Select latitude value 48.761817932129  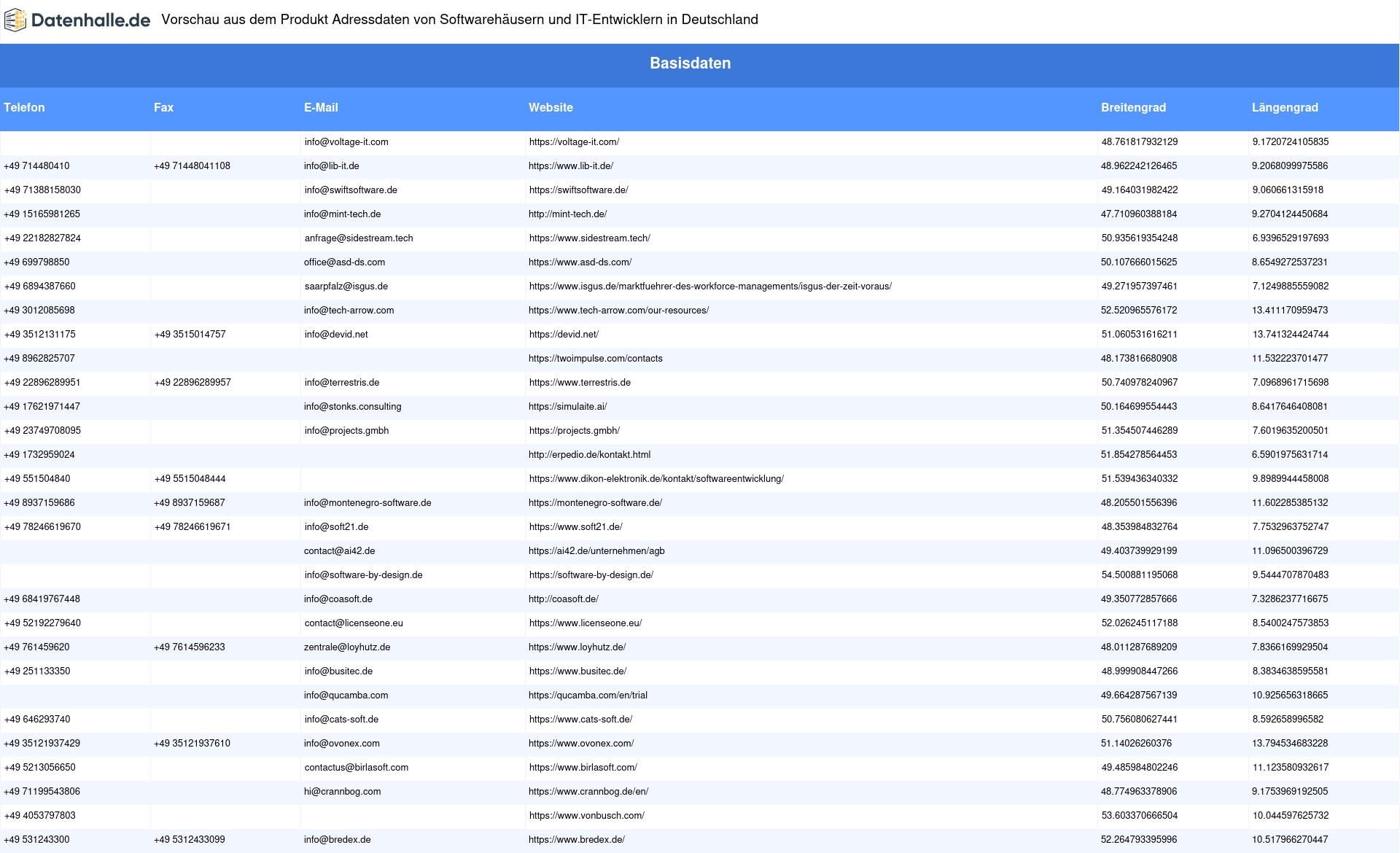click(x=1140, y=142)
